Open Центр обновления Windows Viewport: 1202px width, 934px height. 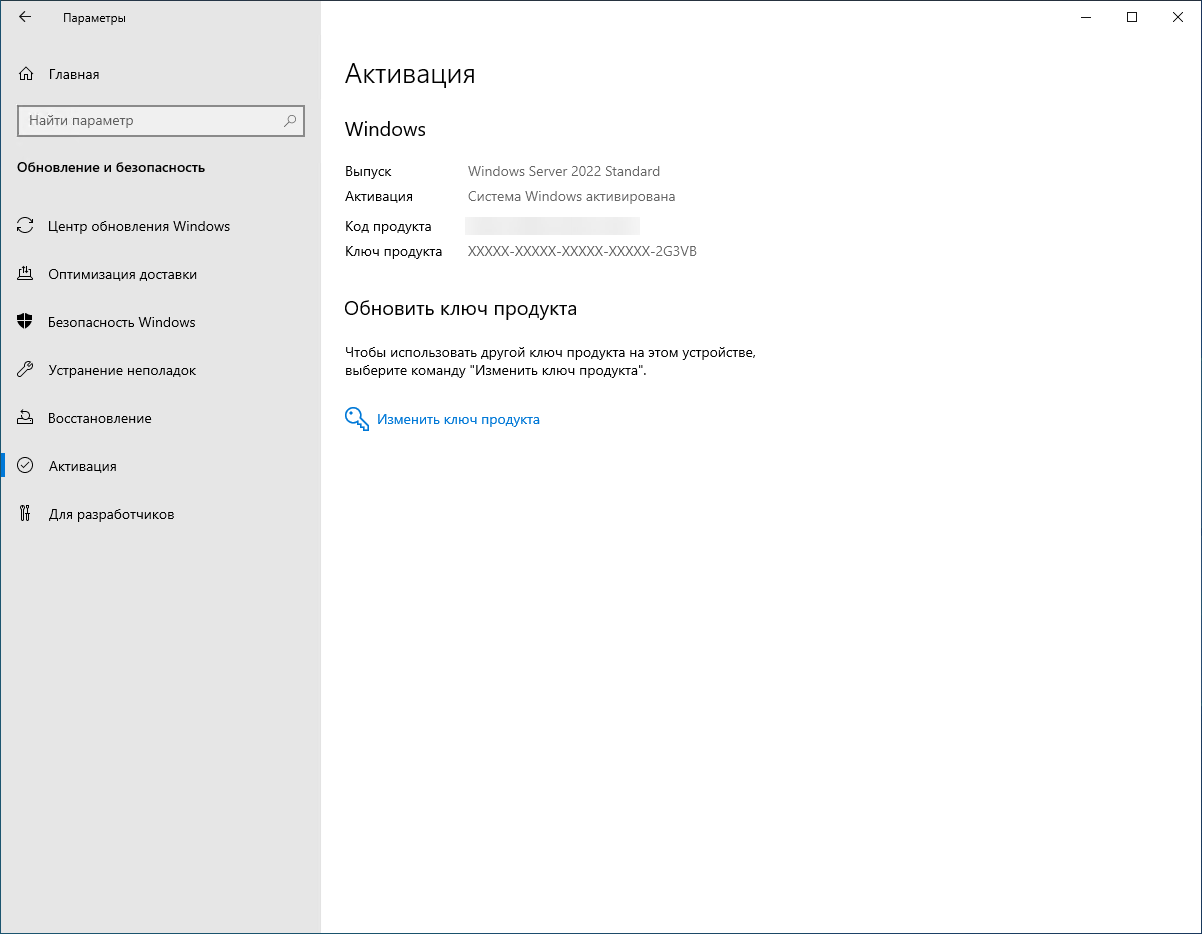coord(160,226)
